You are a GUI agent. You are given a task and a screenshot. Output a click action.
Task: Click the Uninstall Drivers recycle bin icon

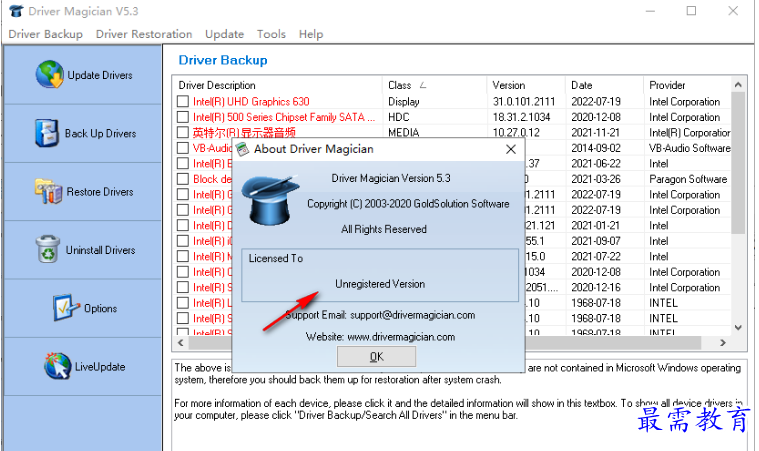[48, 249]
